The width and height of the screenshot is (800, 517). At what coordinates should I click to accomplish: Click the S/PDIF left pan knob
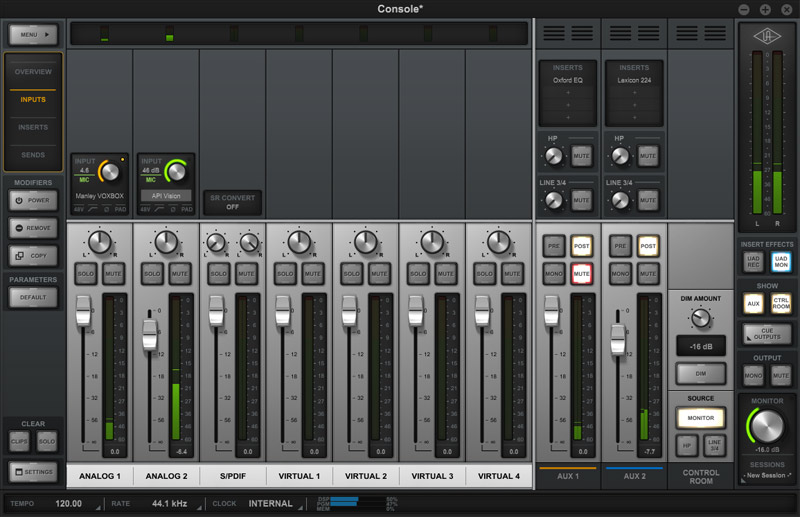coord(216,242)
